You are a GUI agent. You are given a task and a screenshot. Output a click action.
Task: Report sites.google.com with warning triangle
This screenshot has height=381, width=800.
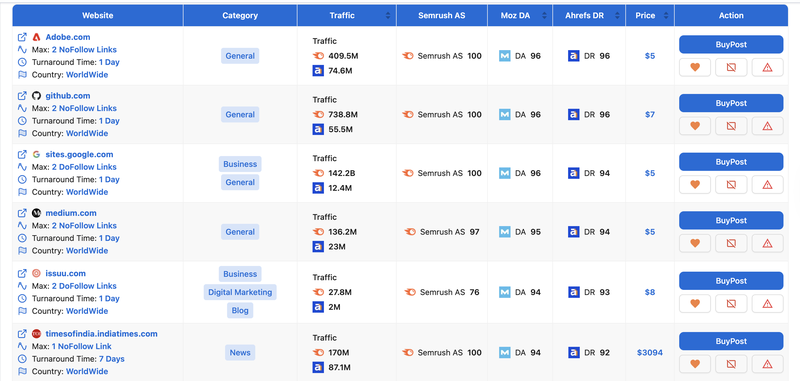coord(767,185)
